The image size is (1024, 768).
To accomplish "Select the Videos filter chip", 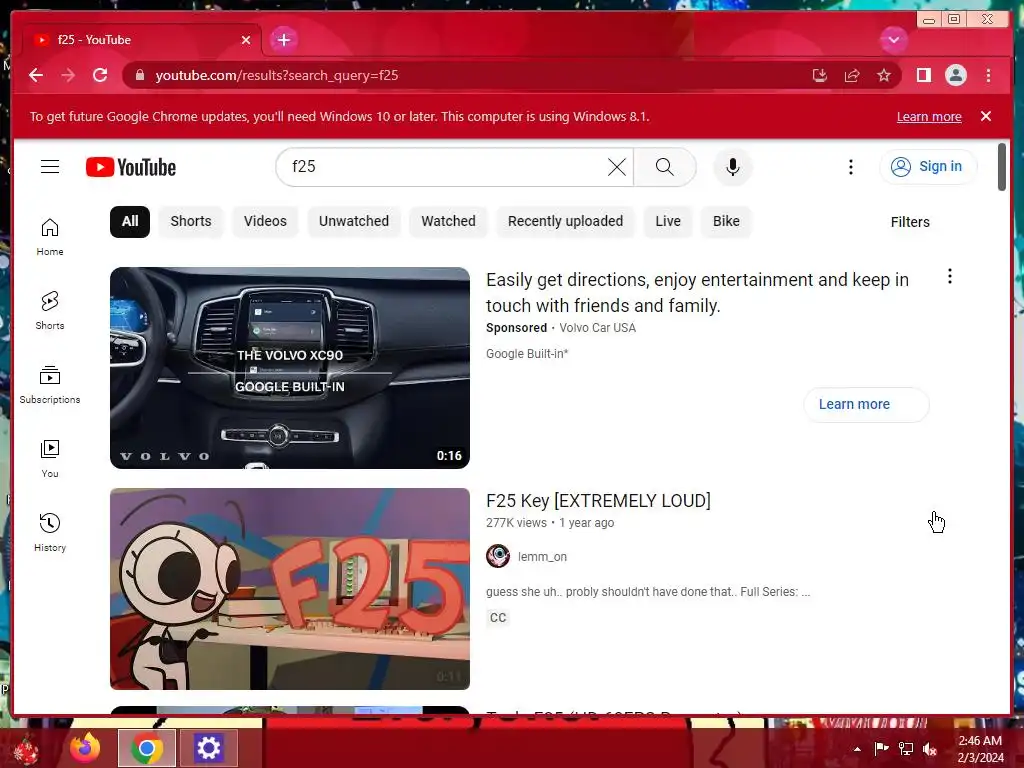I will point(265,221).
